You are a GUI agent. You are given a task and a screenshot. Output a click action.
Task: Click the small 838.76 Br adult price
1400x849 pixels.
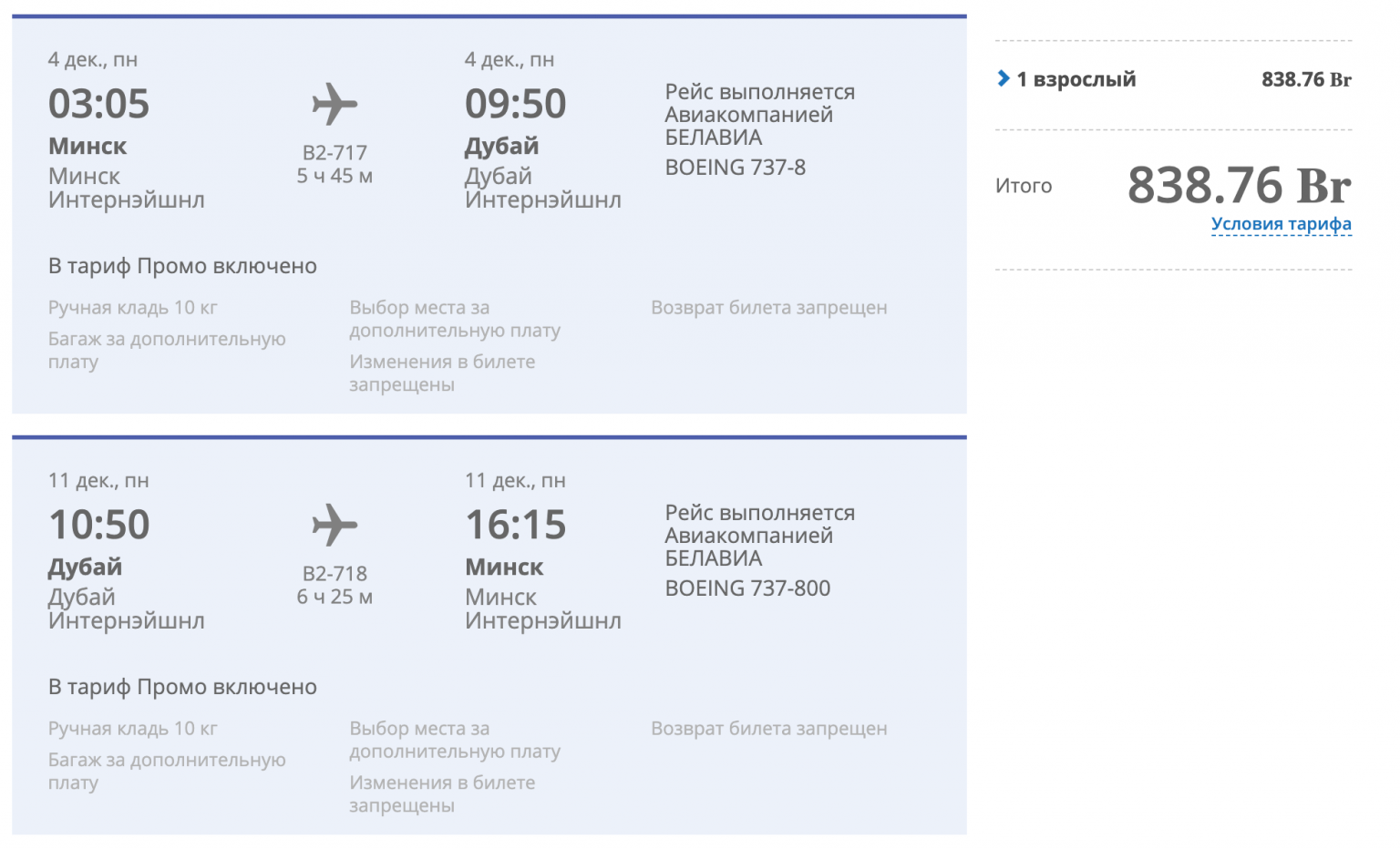[x=1305, y=79]
